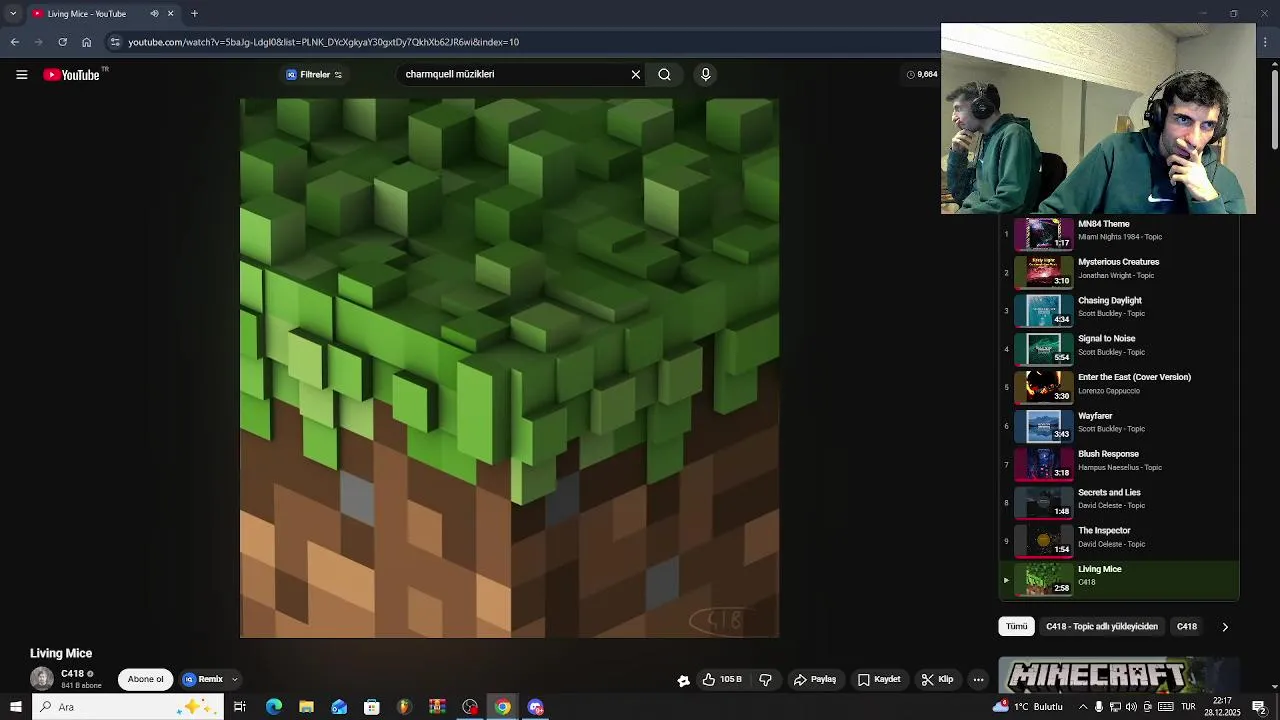Open the TUR language indicator

click(1189, 707)
